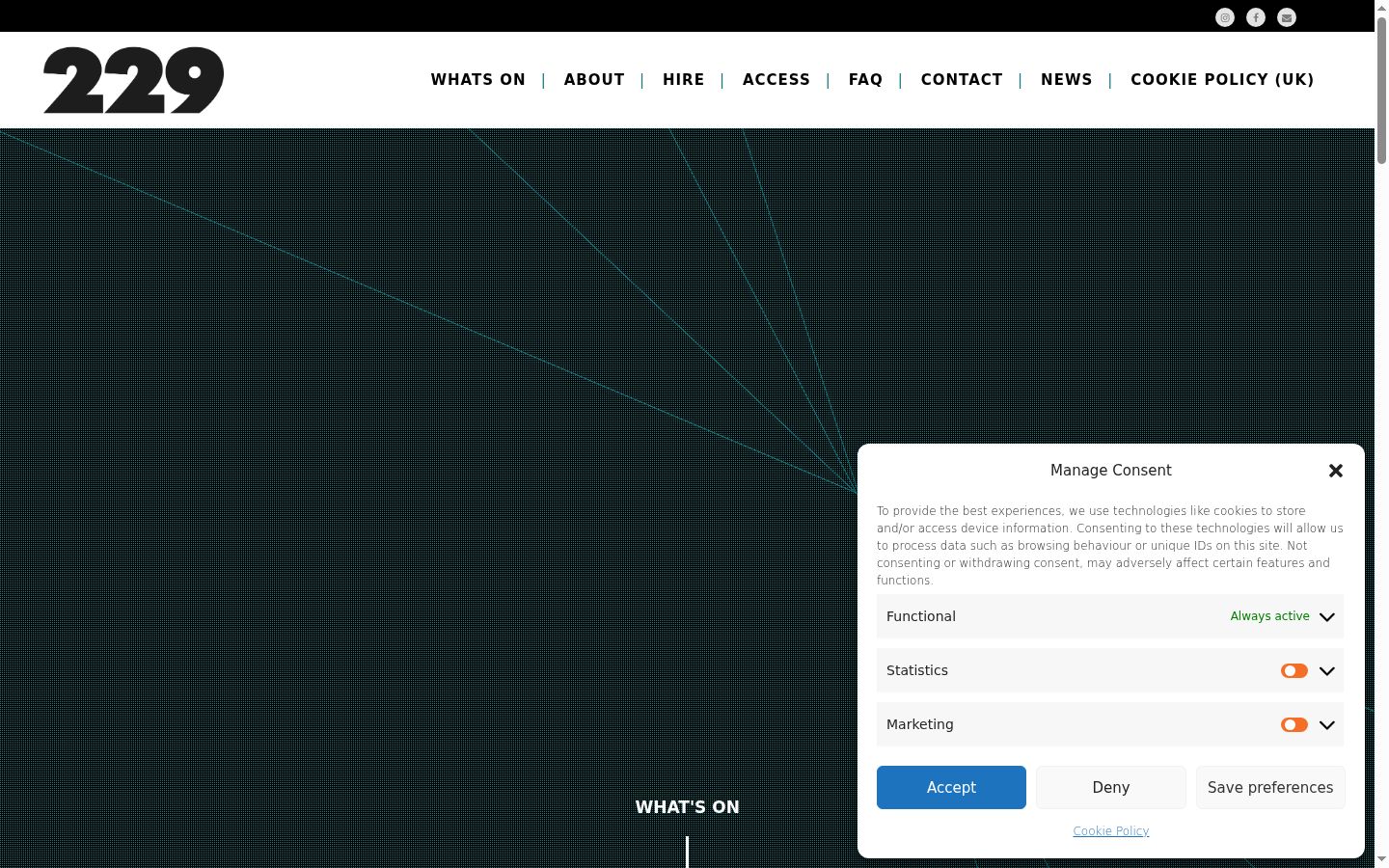Screen dimensions: 1389x868
Task: Navigate to ACCESS page
Action: click(776, 80)
